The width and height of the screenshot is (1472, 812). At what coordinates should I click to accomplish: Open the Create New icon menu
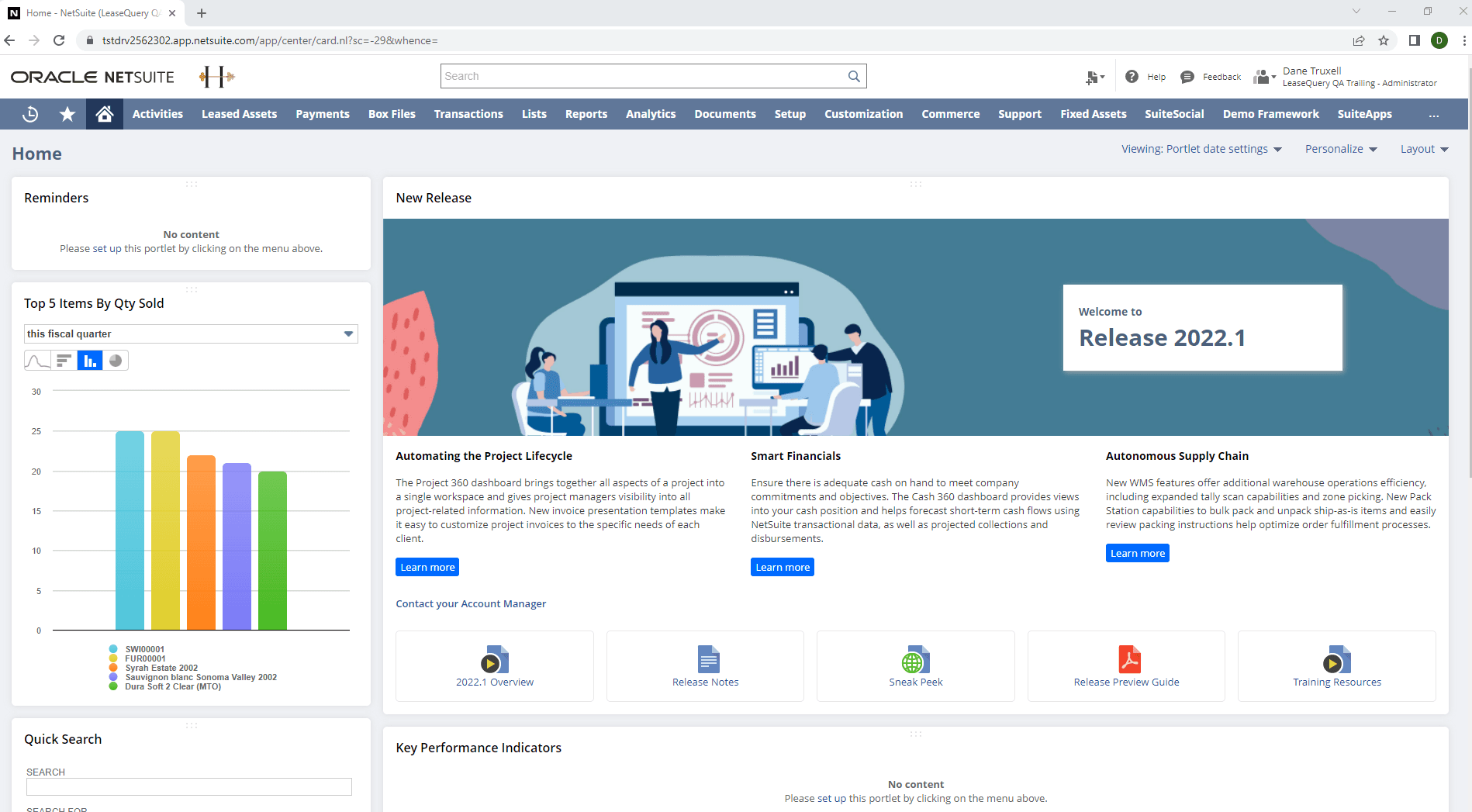(x=1094, y=77)
